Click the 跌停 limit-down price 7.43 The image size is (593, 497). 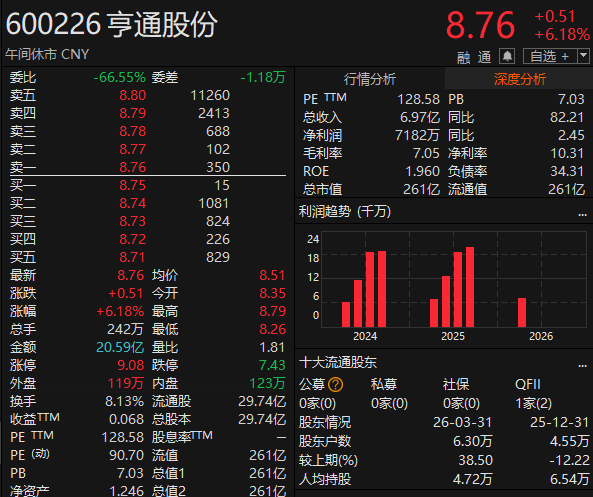coord(272,365)
